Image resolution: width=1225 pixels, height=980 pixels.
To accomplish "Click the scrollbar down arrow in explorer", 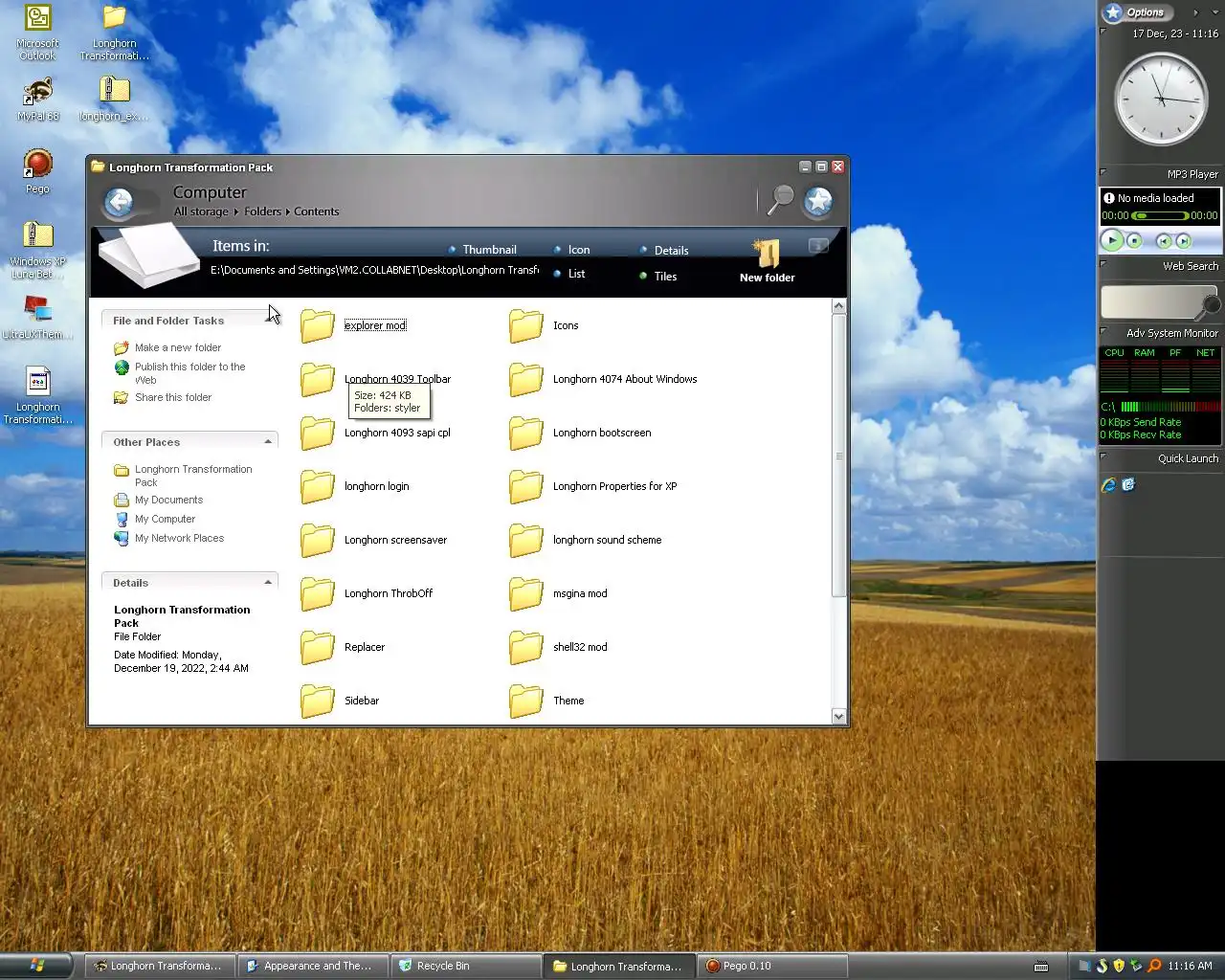I will click(x=839, y=716).
